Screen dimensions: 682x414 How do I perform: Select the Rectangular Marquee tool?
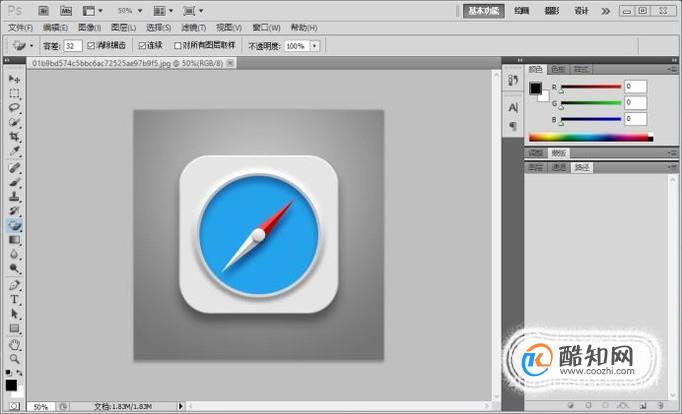[14, 93]
